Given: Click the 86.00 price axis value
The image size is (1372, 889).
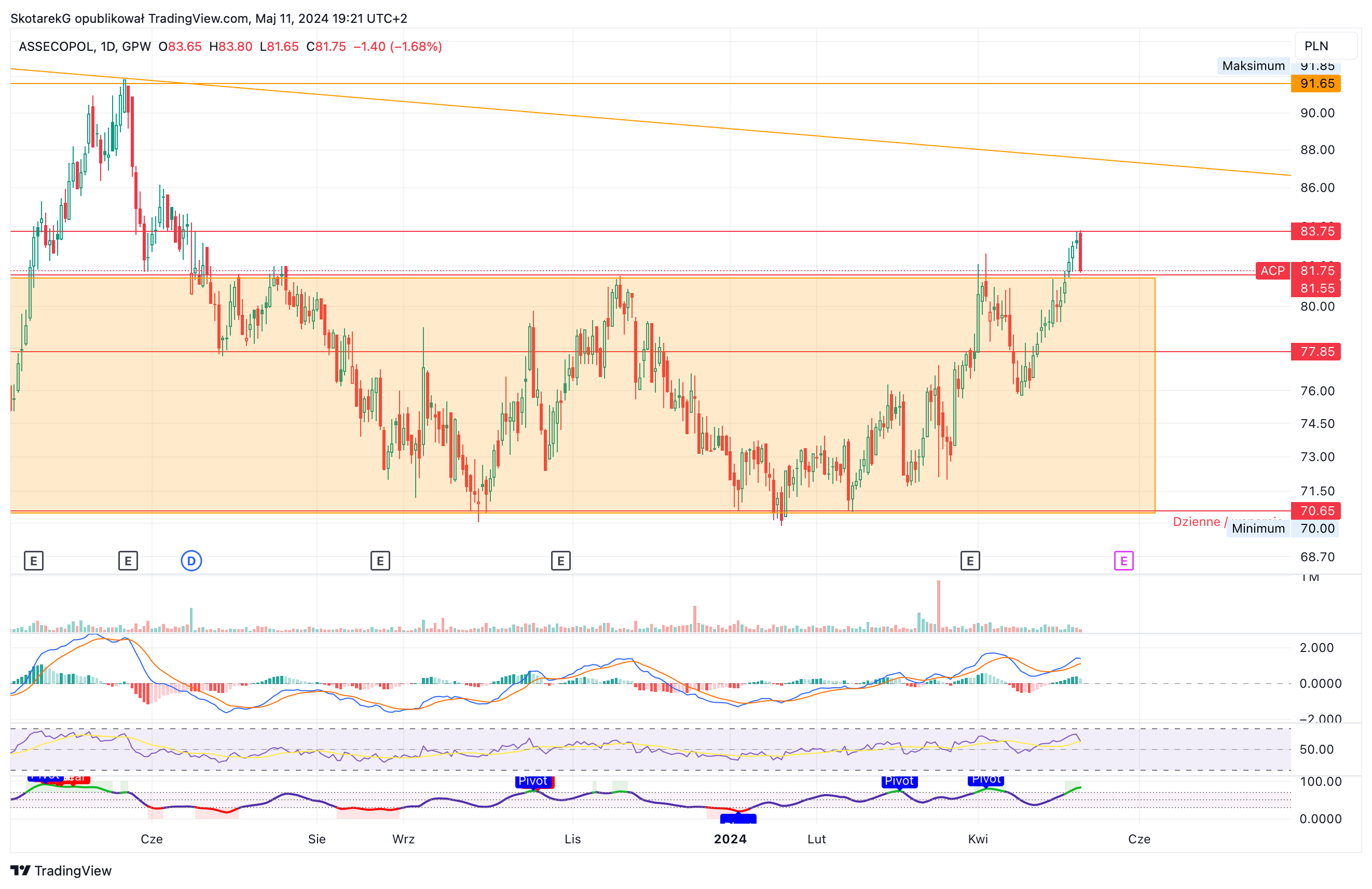Looking at the screenshot, I should [1317, 187].
